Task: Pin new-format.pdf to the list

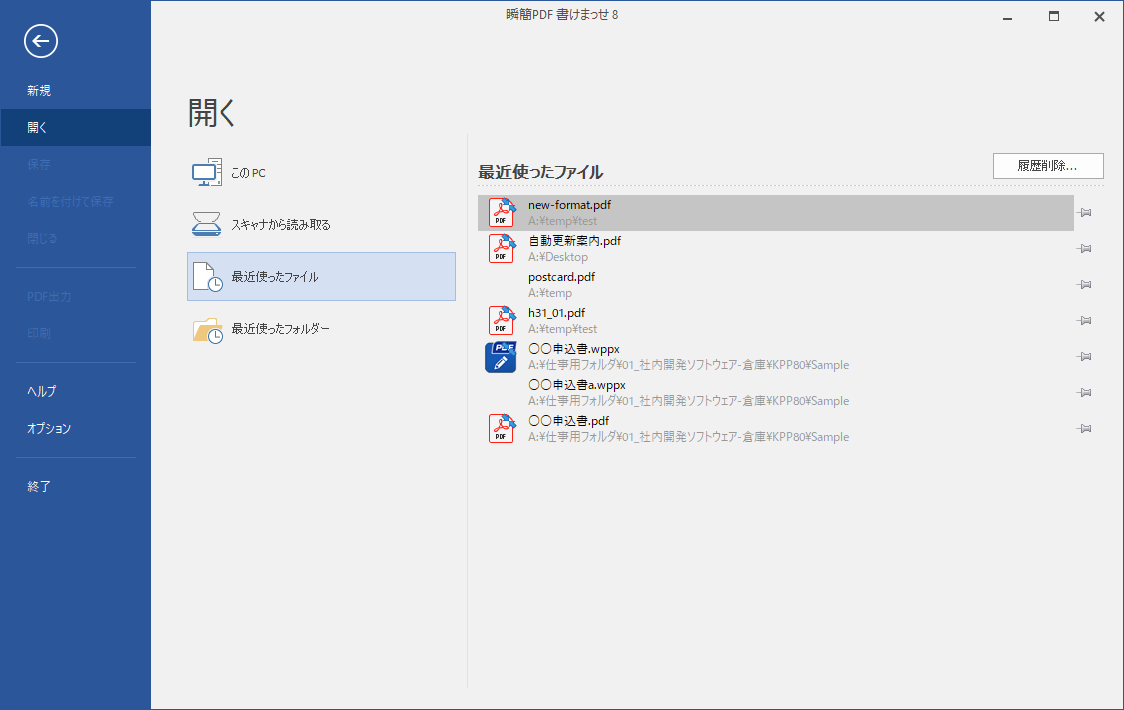Action: (1085, 212)
